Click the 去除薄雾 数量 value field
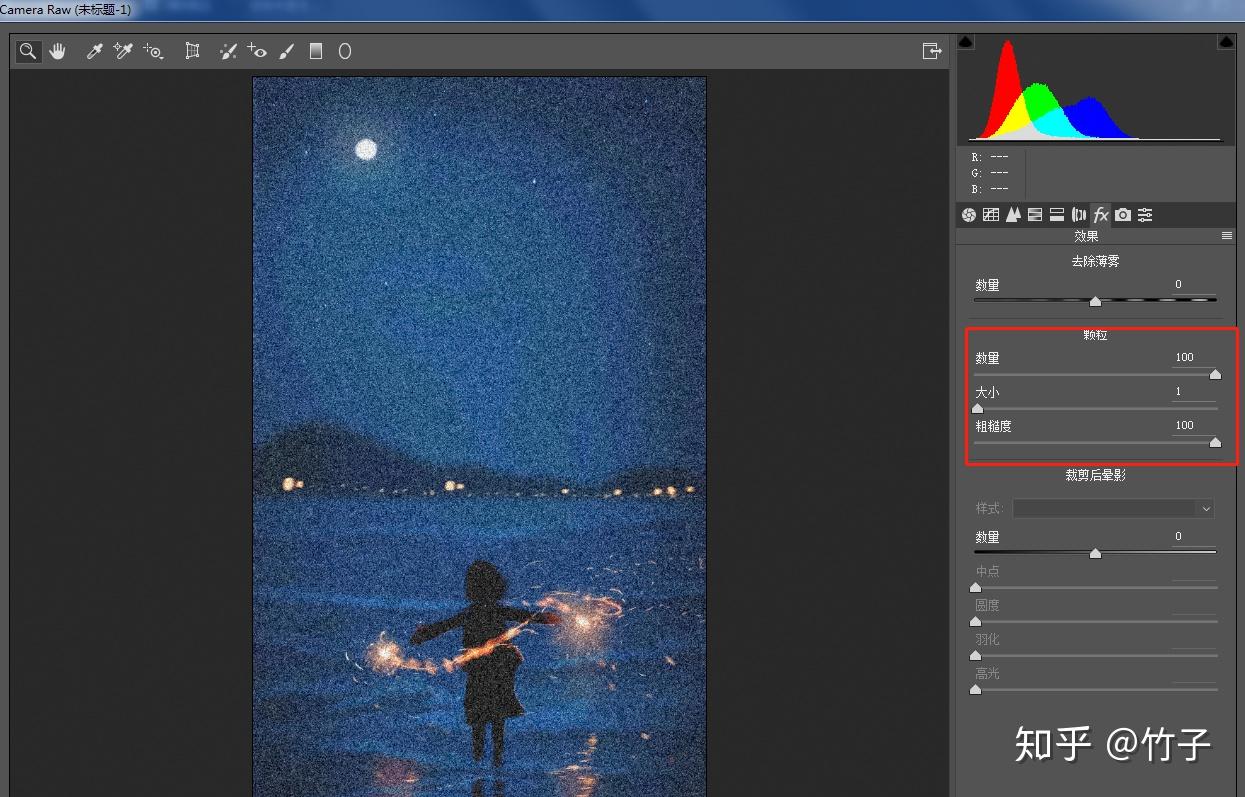 click(1194, 285)
